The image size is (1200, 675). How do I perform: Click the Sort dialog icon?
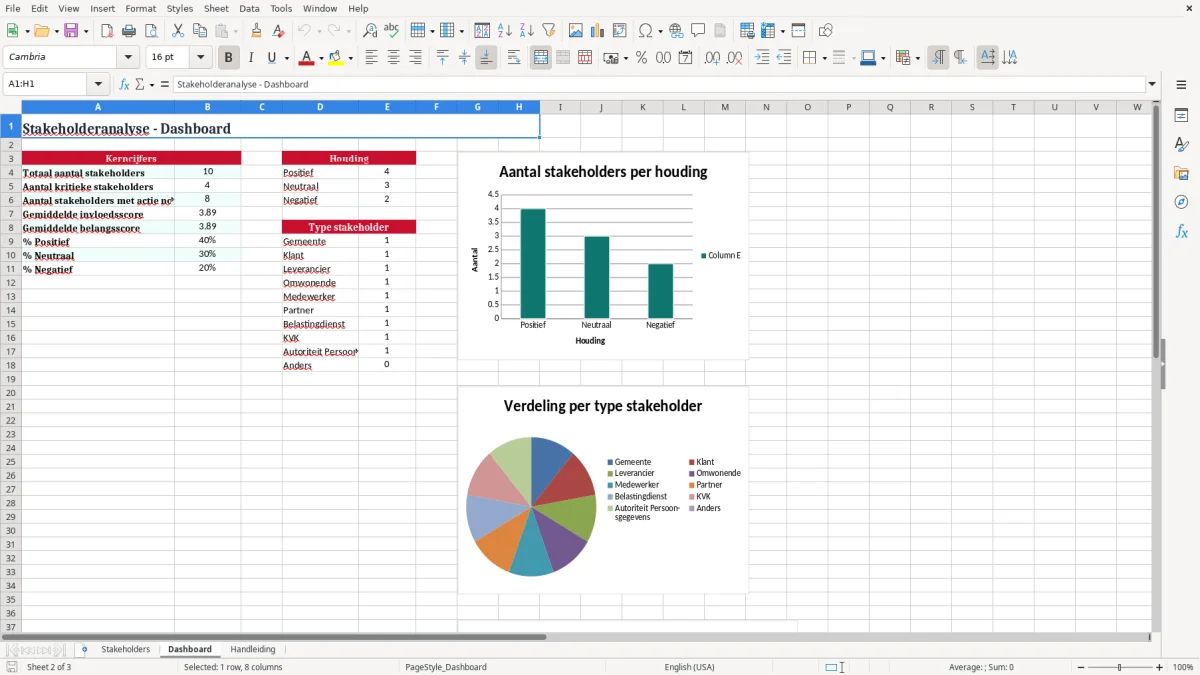coord(482,31)
